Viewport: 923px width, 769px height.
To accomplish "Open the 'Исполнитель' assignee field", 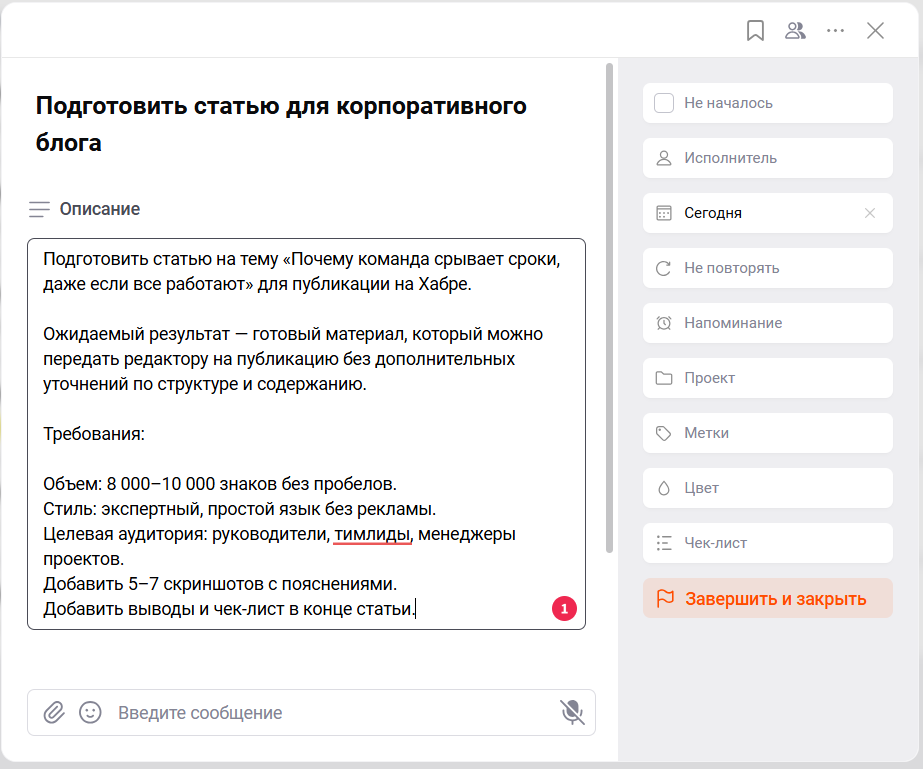I will click(x=768, y=158).
